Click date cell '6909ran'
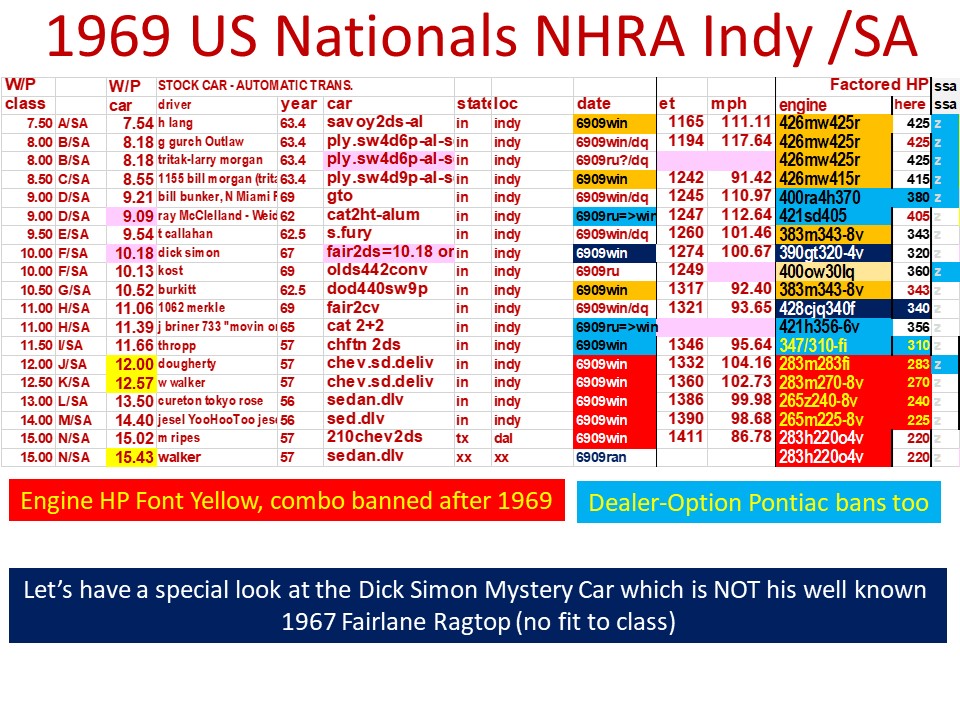The image size is (960, 720). pyautogui.click(x=601, y=457)
